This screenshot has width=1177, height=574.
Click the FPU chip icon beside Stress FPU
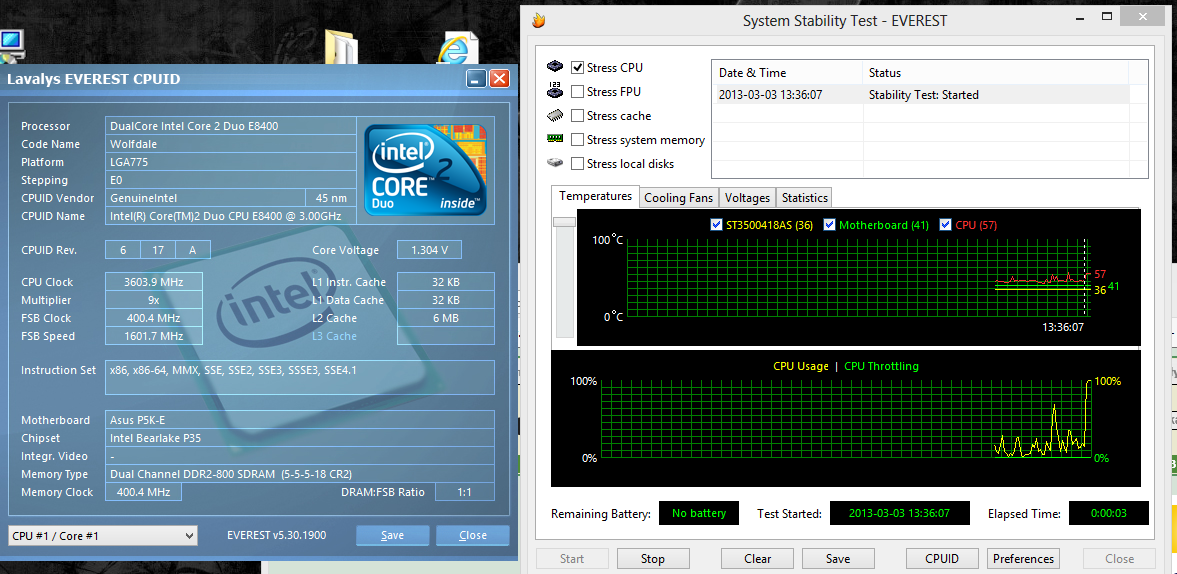(555, 91)
